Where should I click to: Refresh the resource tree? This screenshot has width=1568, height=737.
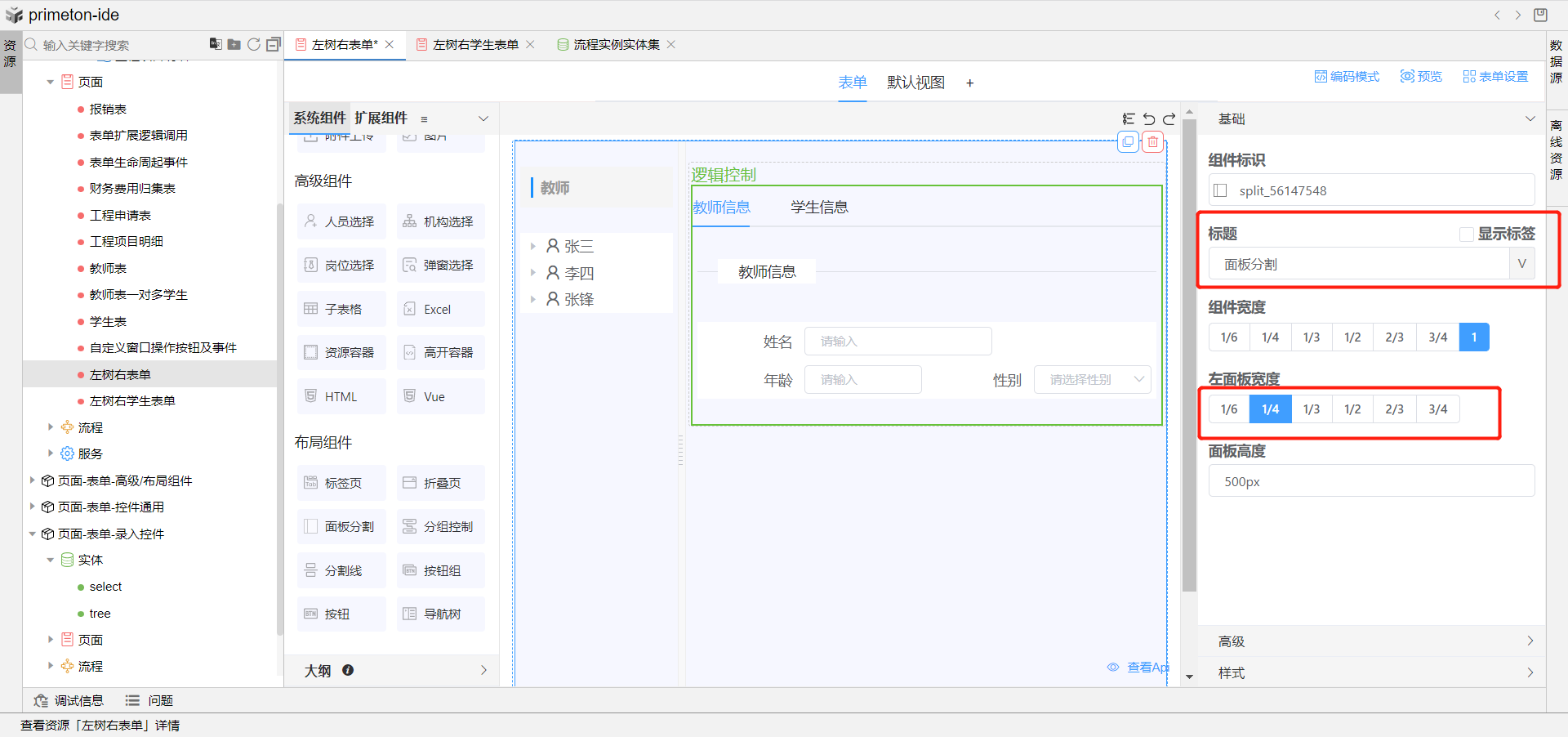tap(254, 44)
